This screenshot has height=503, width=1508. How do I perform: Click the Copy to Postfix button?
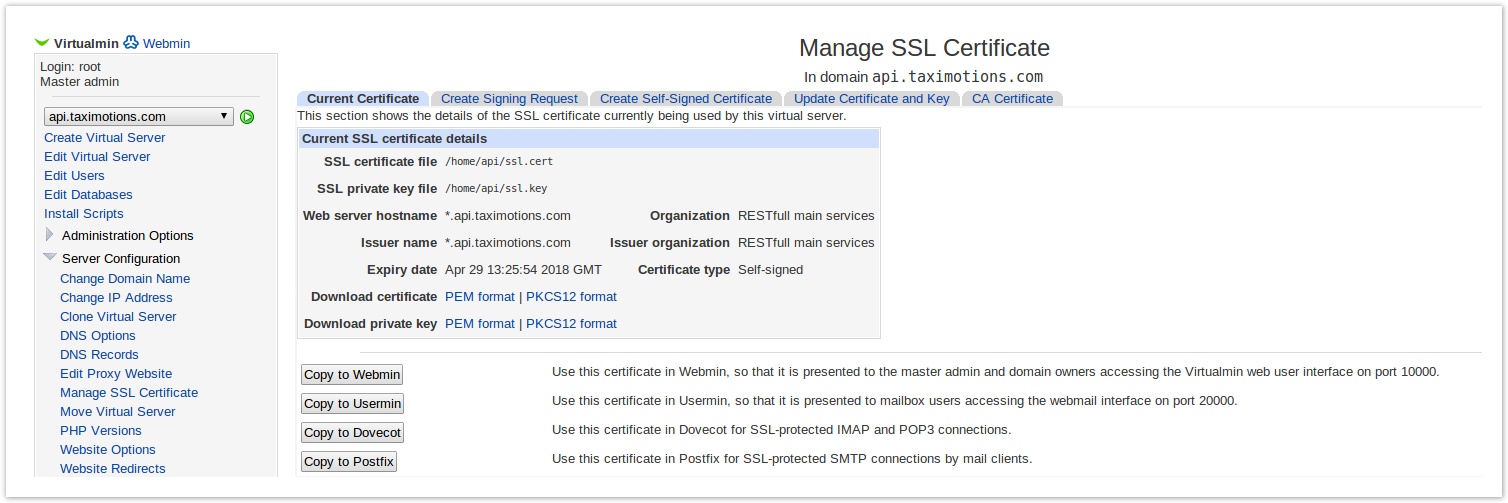pyautogui.click(x=349, y=462)
